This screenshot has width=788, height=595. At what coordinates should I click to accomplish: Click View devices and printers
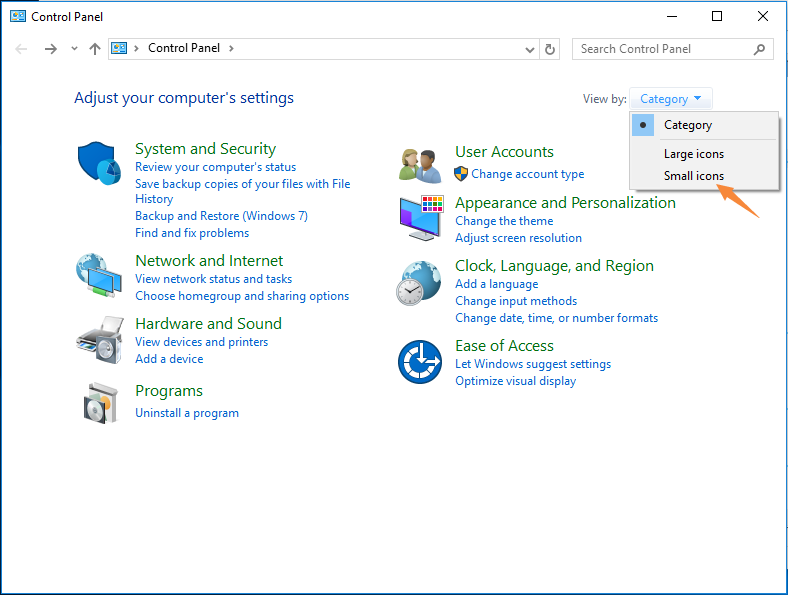click(x=202, y=342)
